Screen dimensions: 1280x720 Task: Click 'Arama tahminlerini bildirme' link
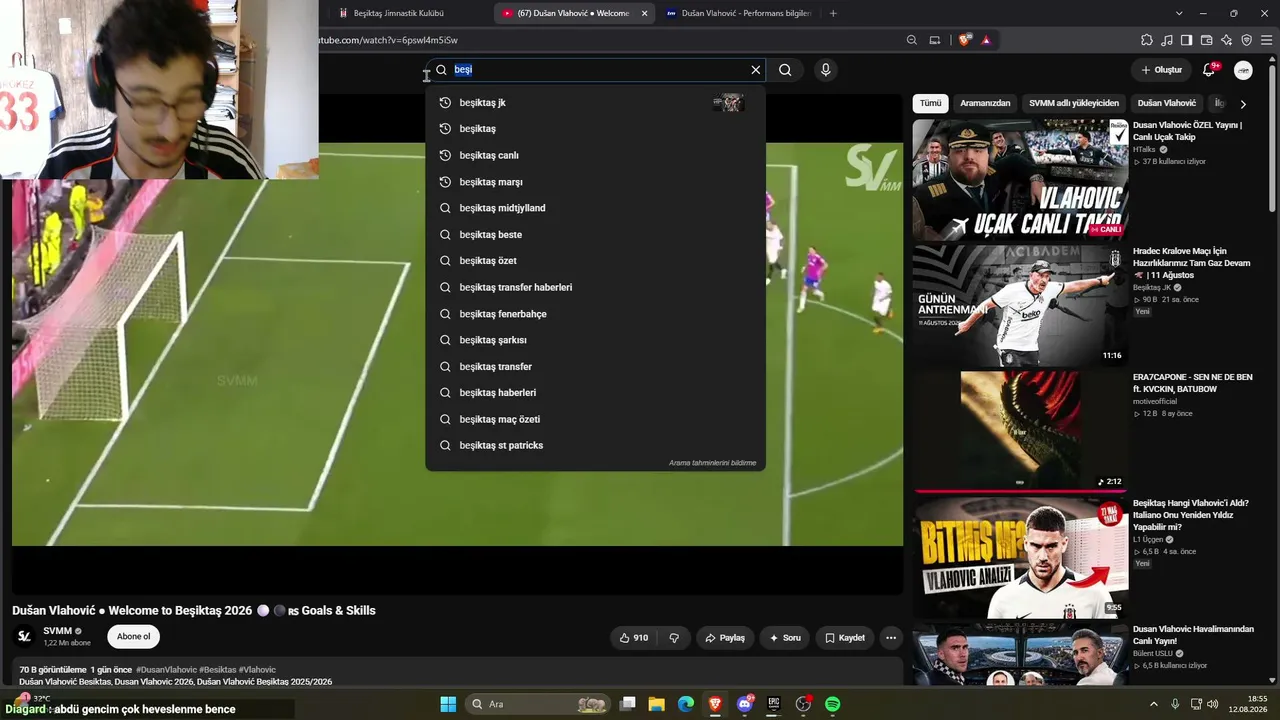[x=712, y=463]
